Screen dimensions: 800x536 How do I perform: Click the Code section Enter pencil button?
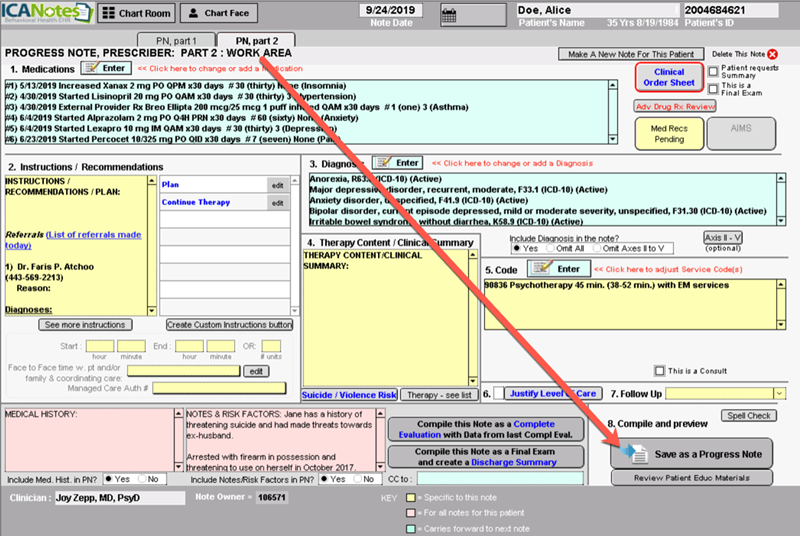[x=553, y=269]
